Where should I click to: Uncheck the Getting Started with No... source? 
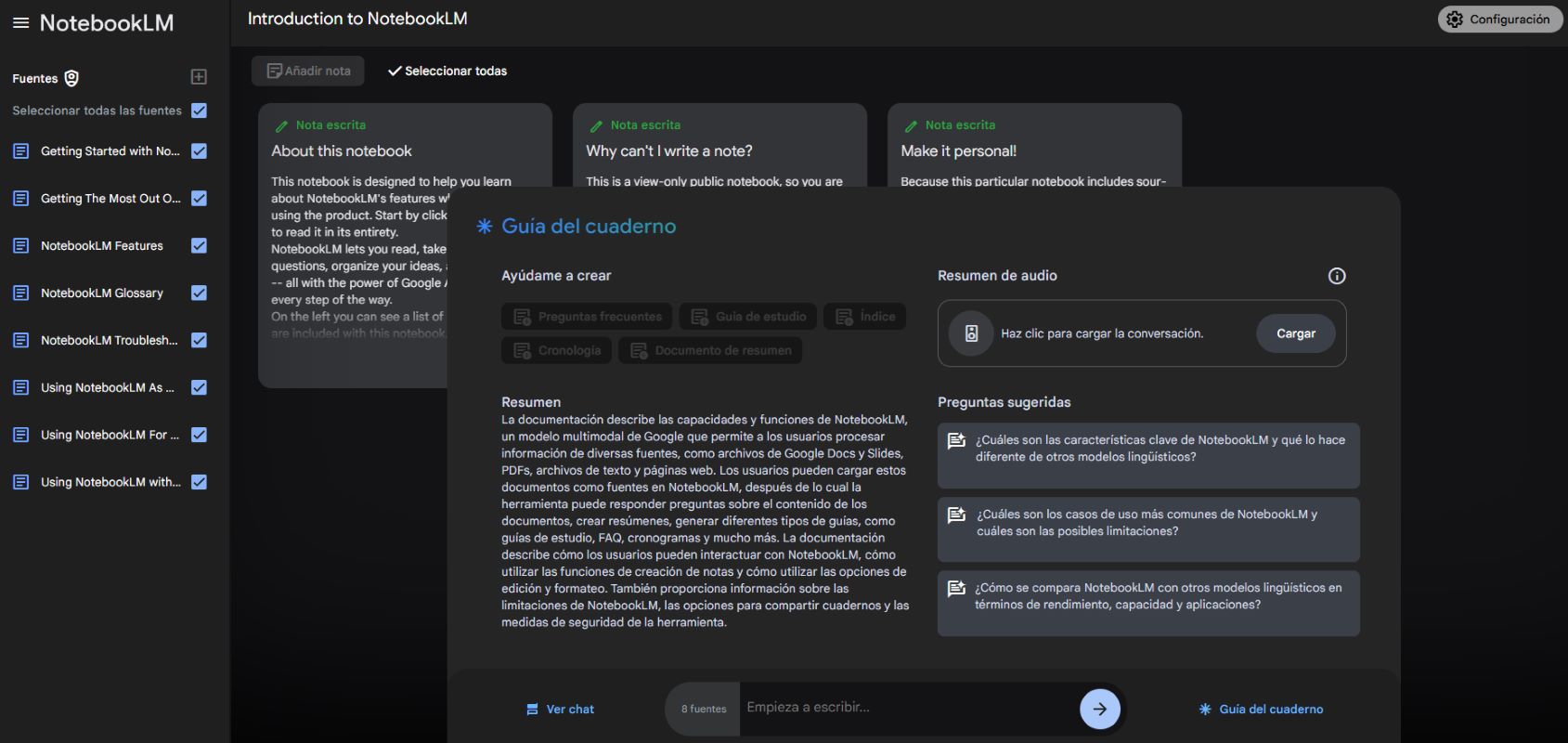[x=199, y=150]
